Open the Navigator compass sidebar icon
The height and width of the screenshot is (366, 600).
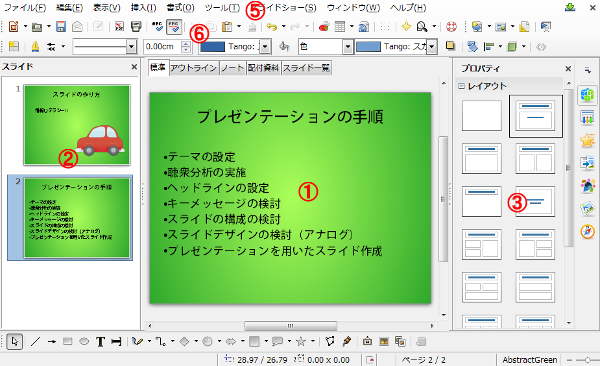[x=587, y=232]
